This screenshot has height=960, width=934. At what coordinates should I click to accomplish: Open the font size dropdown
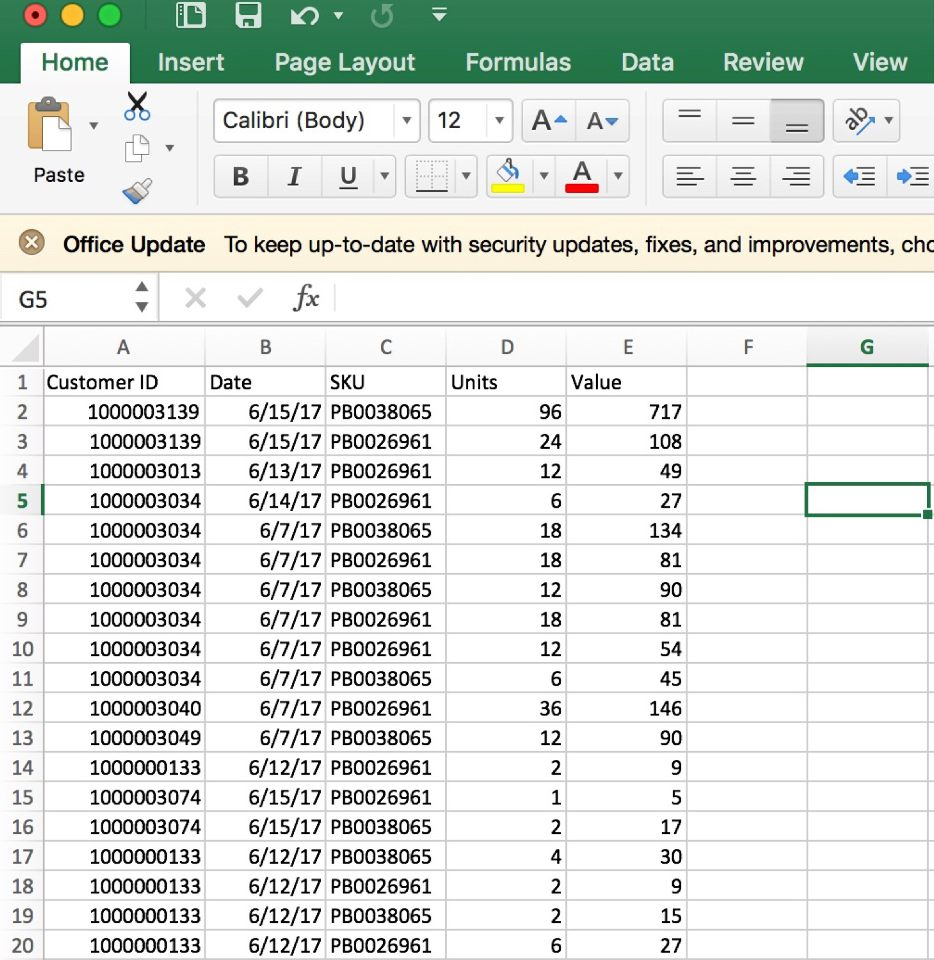[499, 122]
